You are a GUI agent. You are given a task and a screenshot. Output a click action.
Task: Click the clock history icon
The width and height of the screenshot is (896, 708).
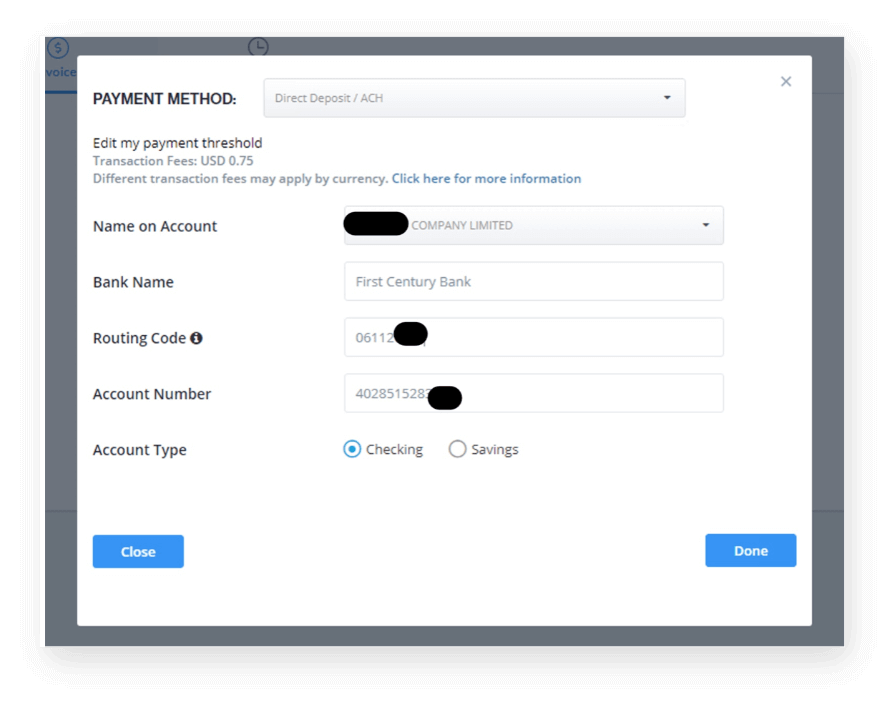[258, 47]
